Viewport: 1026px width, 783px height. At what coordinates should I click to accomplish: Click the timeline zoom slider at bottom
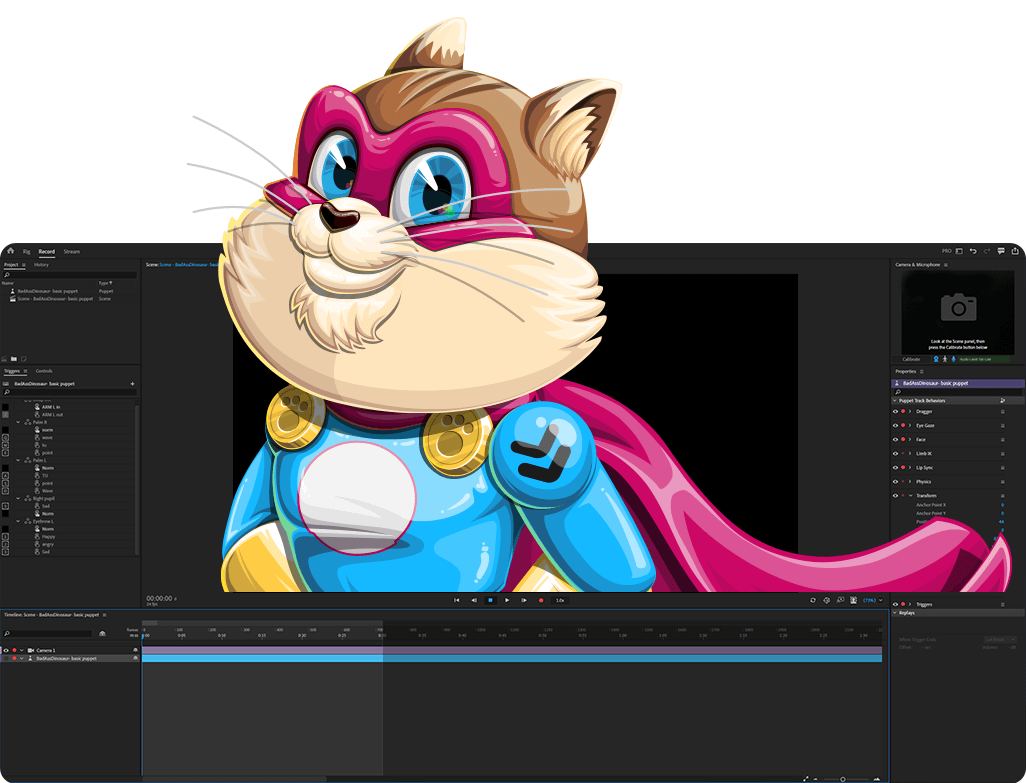pos(842,778)
